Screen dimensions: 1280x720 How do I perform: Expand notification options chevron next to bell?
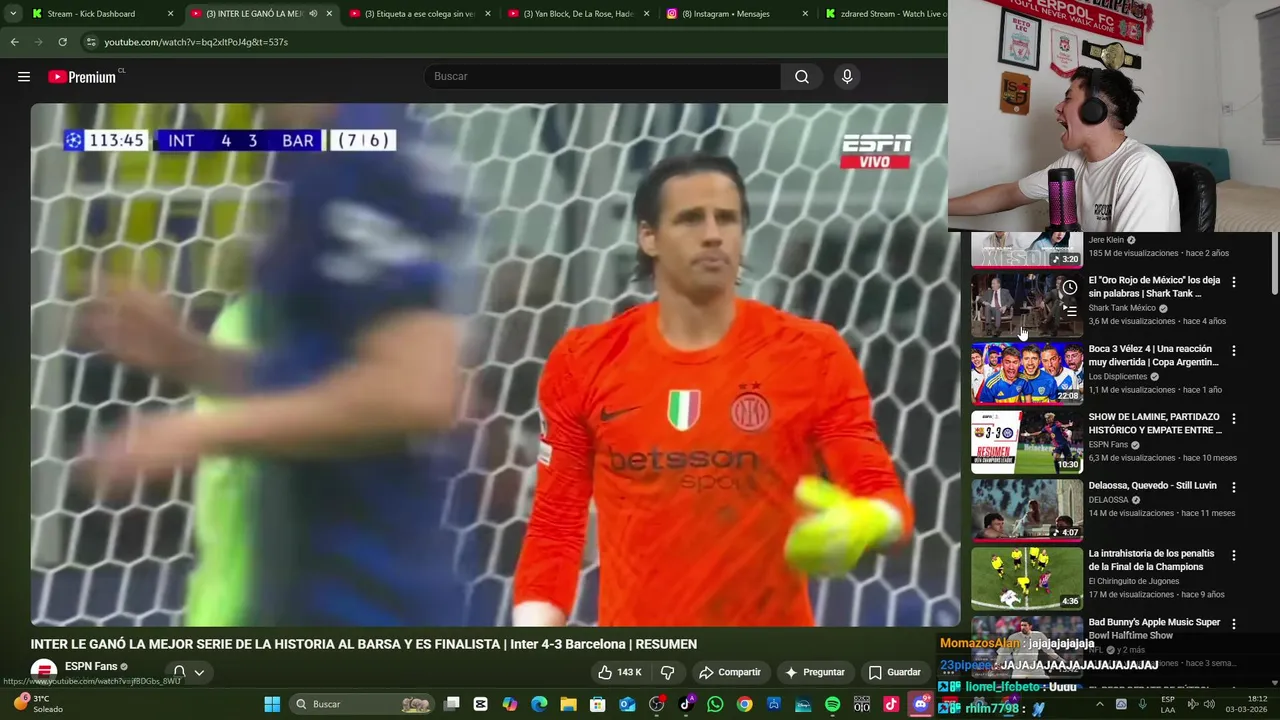199,672
